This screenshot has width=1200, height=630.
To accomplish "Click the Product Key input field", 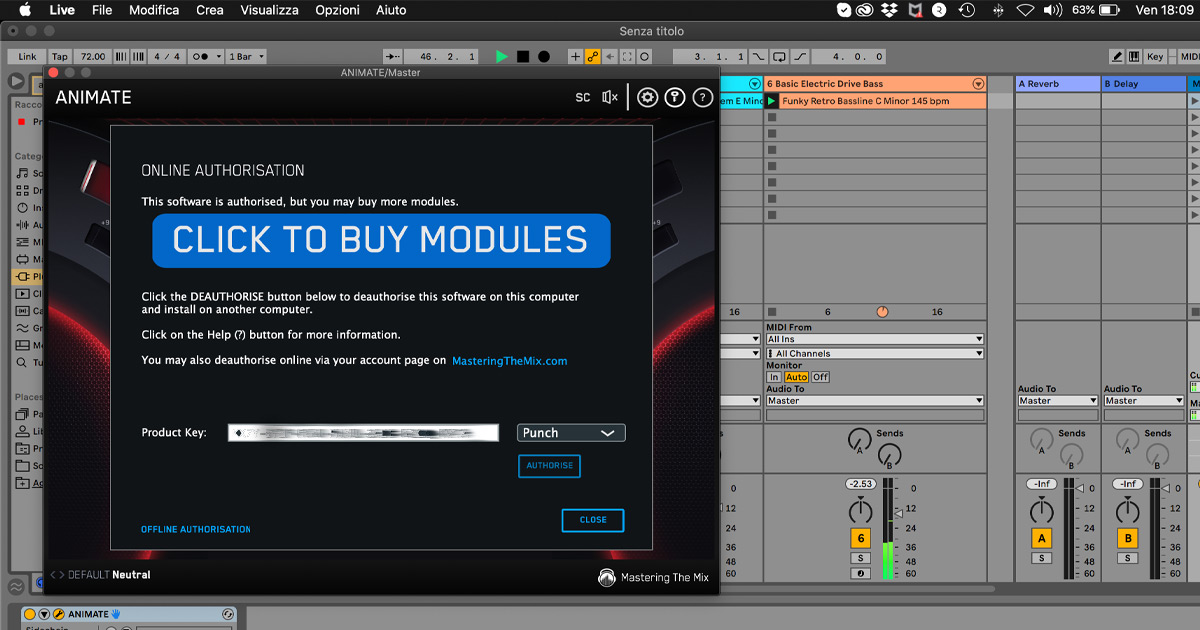I will coord(363,433).
